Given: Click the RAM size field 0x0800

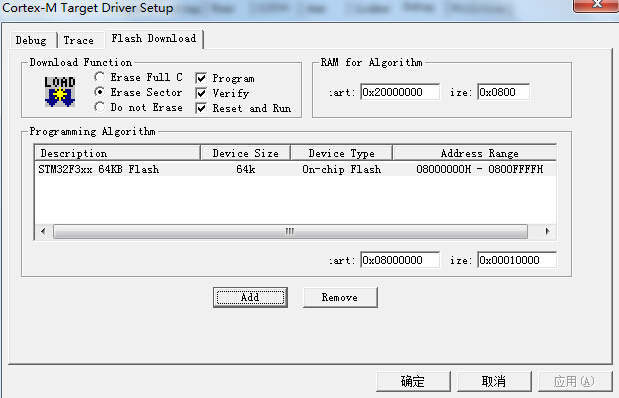Looking at the screenshot, I should [x=504, y=92].
